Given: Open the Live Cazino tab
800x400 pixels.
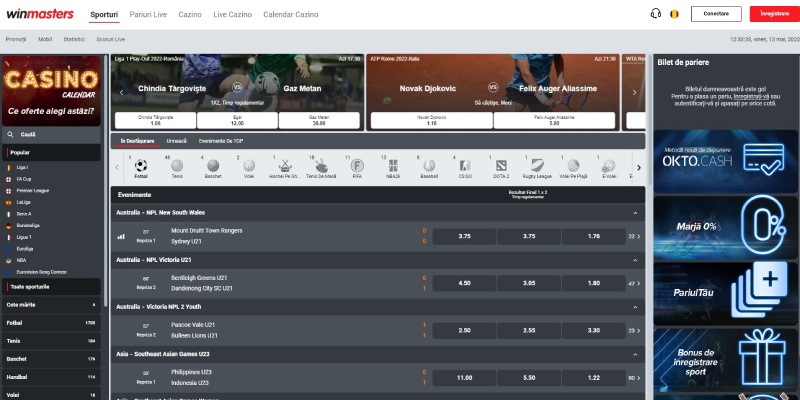Looking at the screenshot, I should click(232, 14).
